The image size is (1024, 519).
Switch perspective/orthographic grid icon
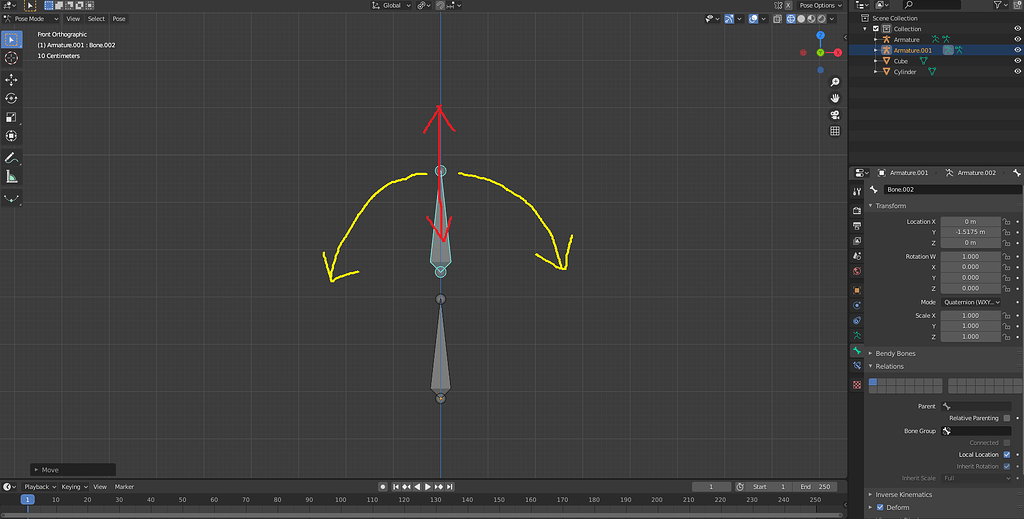click(x=835, y=131)
